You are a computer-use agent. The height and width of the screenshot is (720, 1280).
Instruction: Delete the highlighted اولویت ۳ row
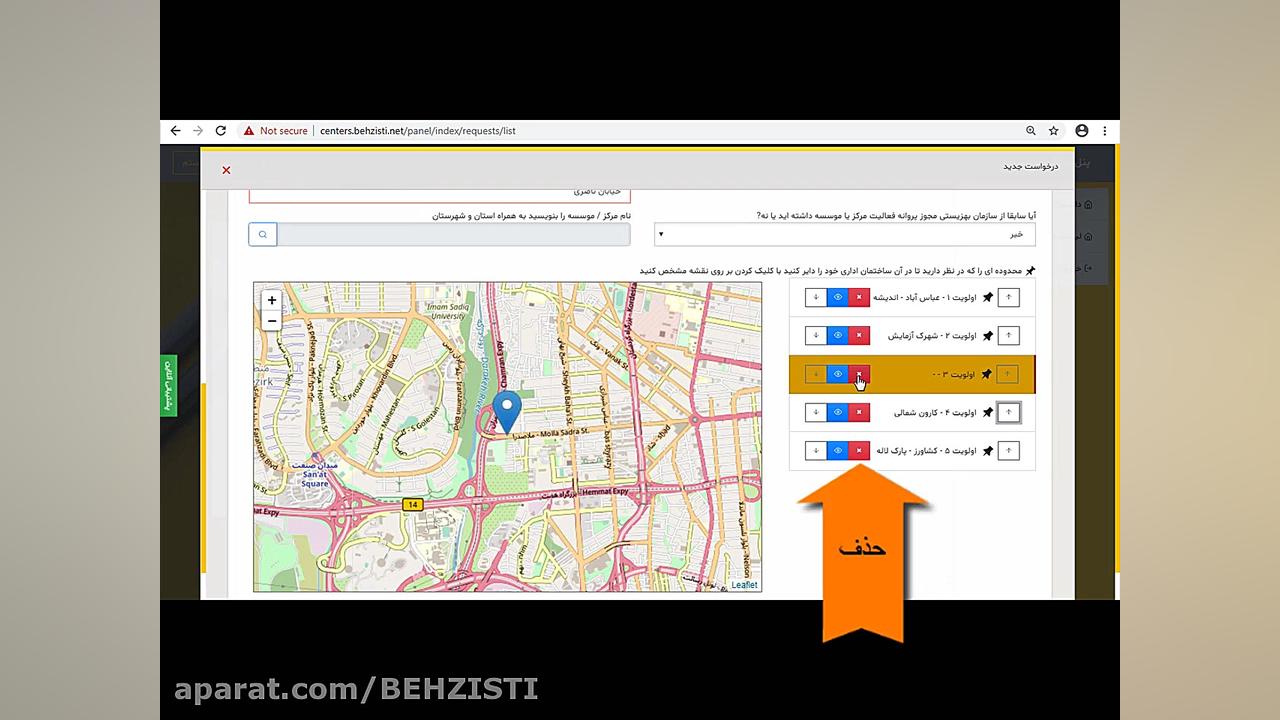click(859, 374)
